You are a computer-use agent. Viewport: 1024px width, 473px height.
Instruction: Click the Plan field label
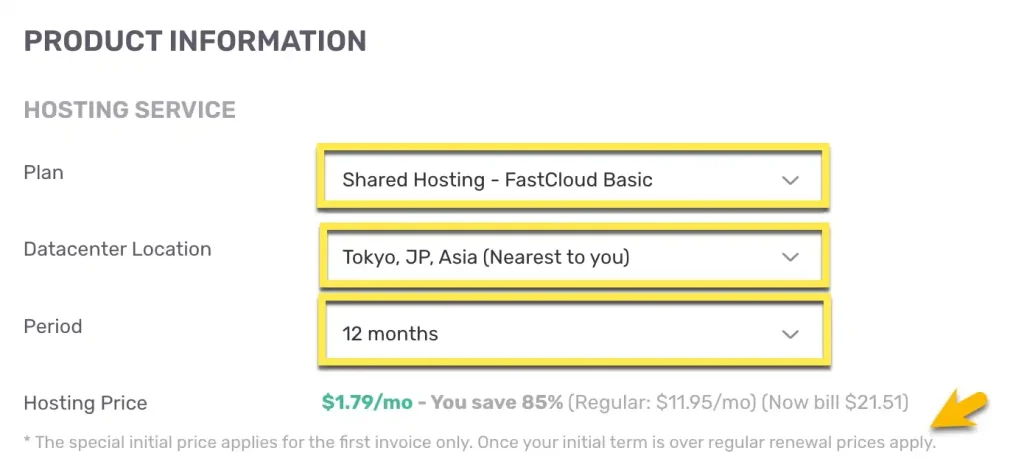[44, 173]
